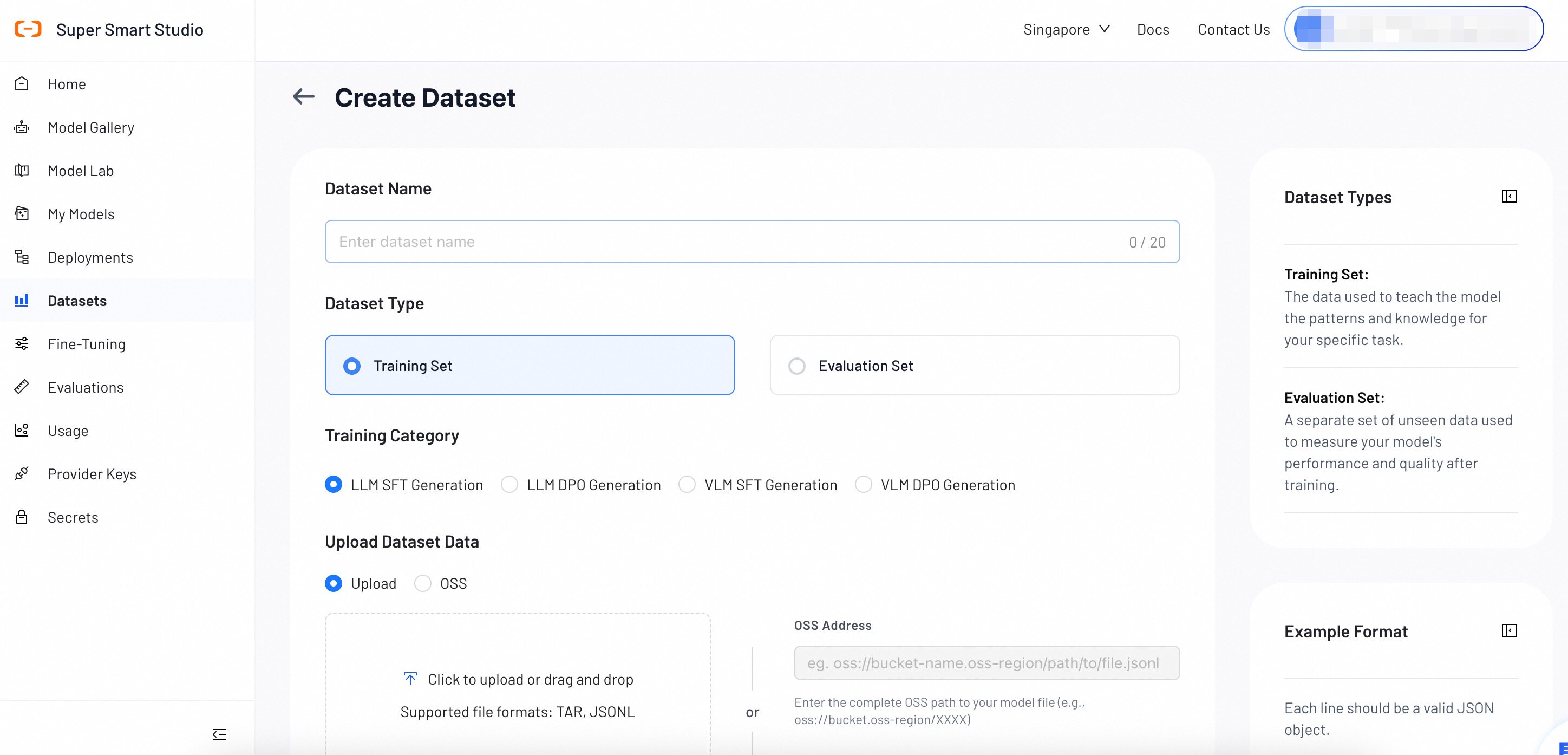Collapse the sidebar with the bottom icon
Image resolution: width=1568 pixels, height=755 pixels.
[x=220, y=734]
